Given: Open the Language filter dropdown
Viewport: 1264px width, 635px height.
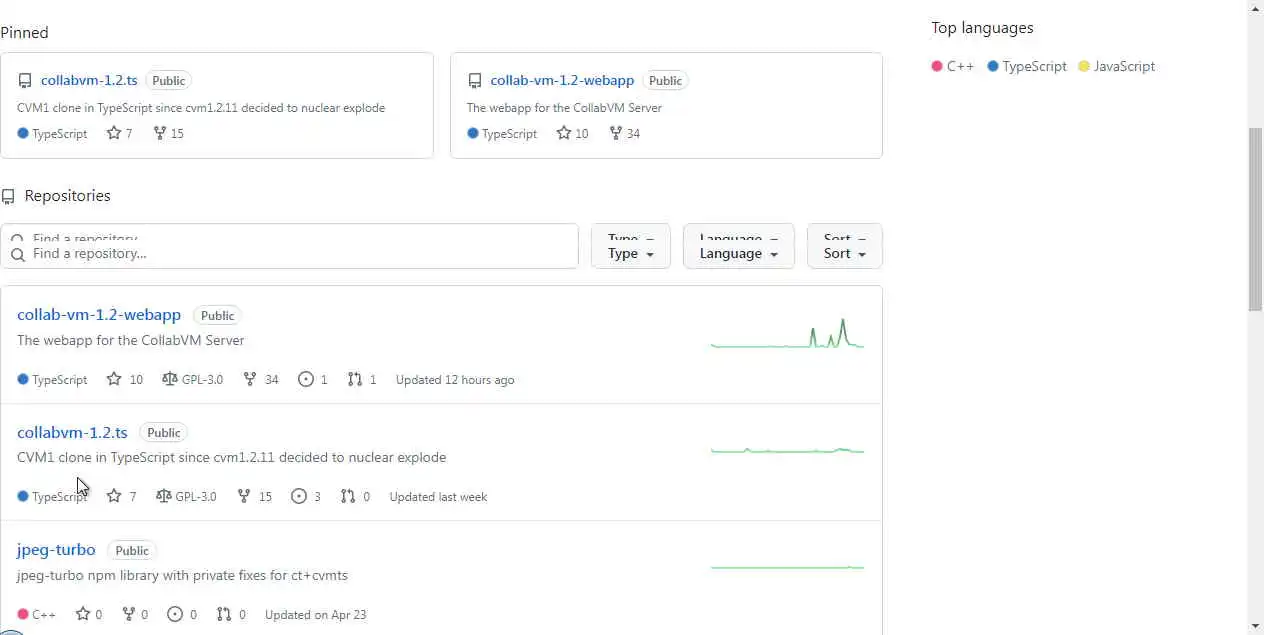Looking at the screenshot, I should (x=739, y=246).
